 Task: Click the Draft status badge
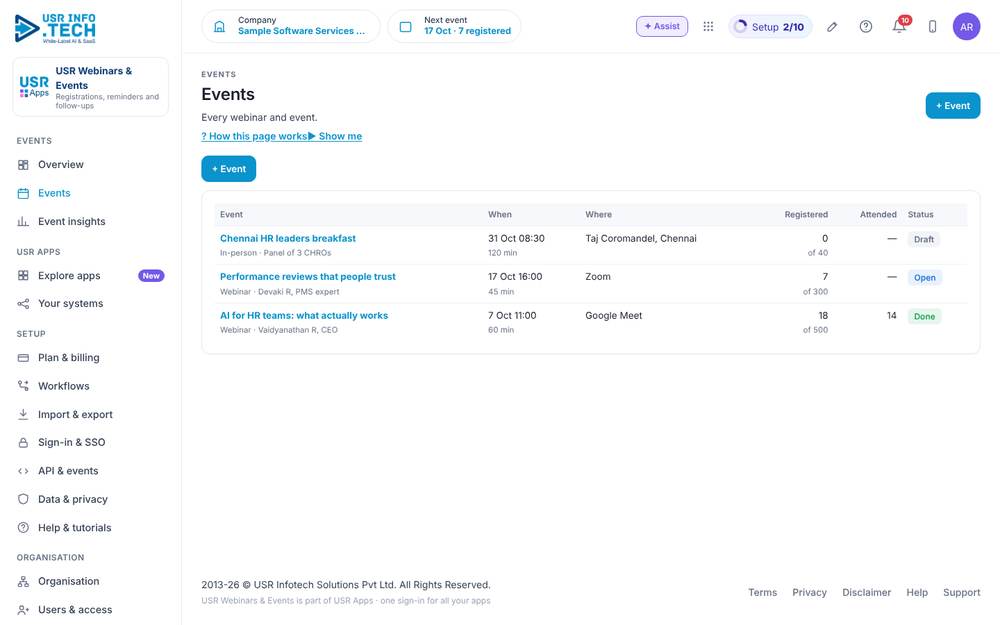pyautogui.click(x=923, y=240)
